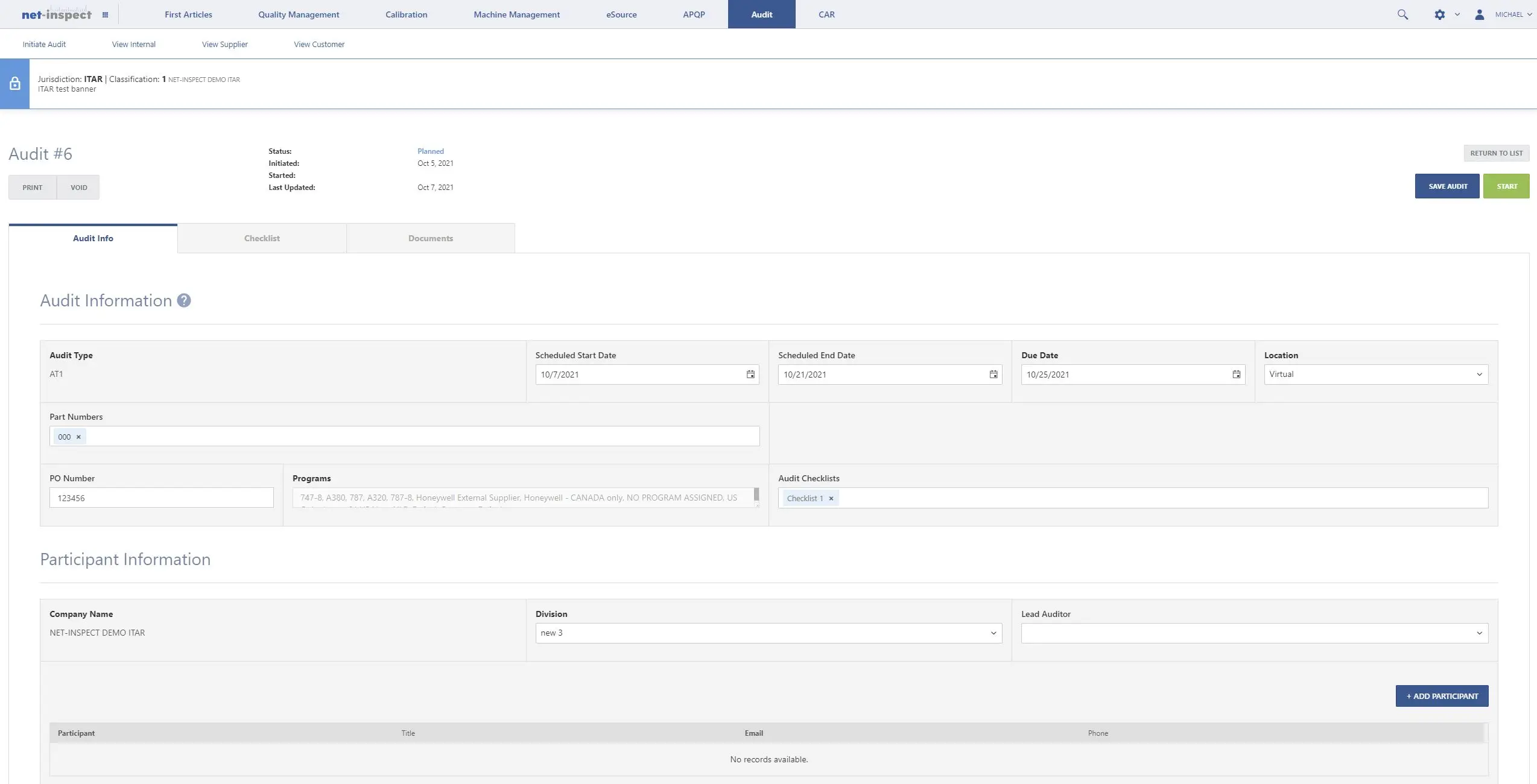Click the Initiate Audit link
This screenshot has height=784, width=1537.
point(43,43)
